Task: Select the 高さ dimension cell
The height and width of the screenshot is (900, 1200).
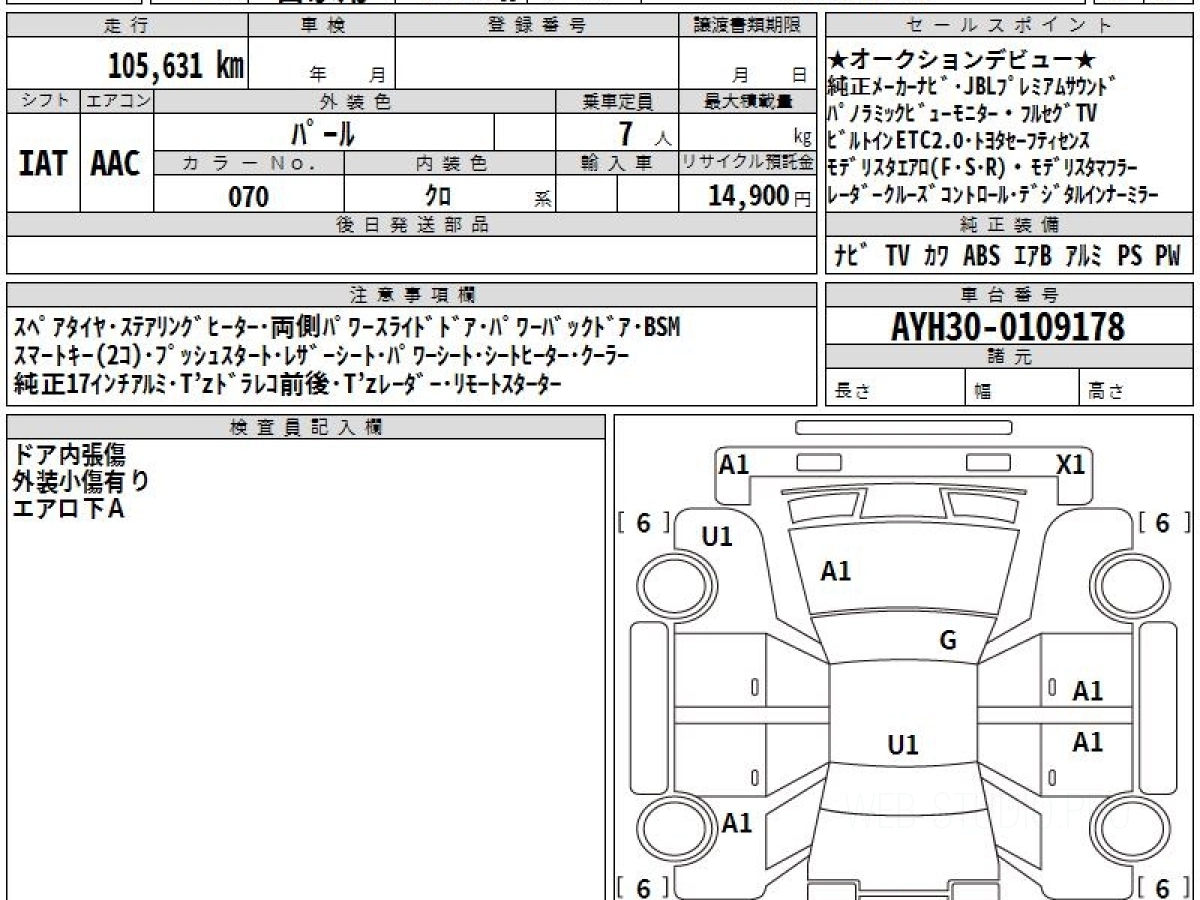Action: coord(1135,388)
